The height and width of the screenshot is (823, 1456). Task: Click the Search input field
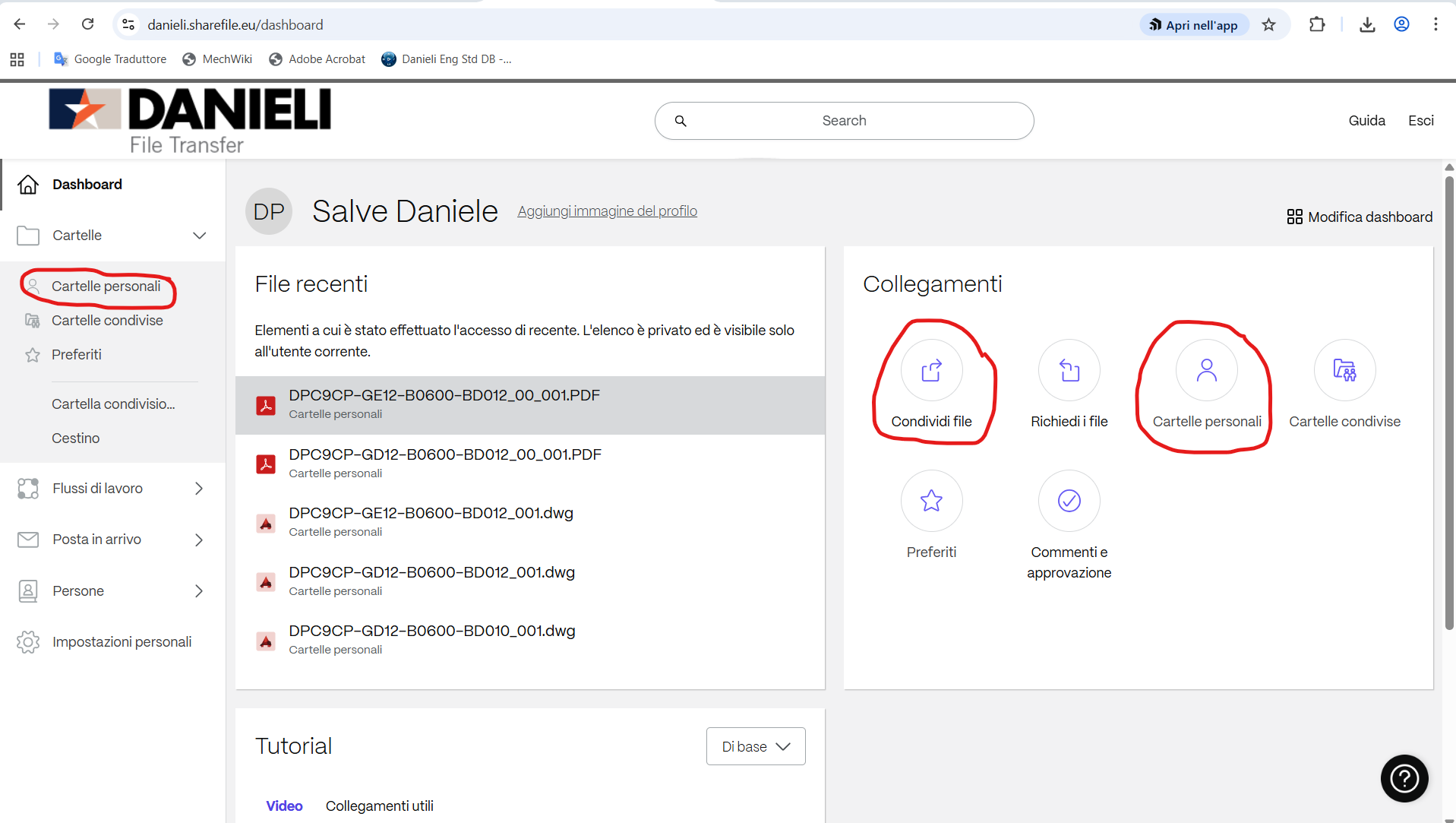click(x=844, y=121)
